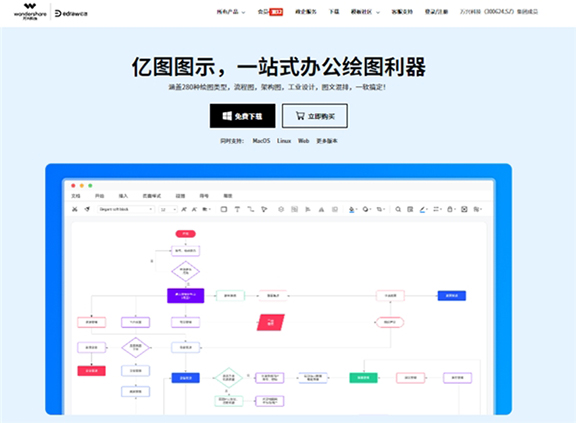Open the font name dropdown
The height and width of the screenshot is (423, 576).
point(125,209)
